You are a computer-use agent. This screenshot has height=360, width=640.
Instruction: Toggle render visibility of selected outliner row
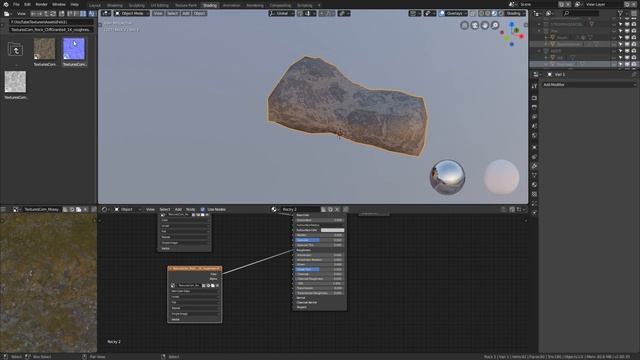coord(633,64)
